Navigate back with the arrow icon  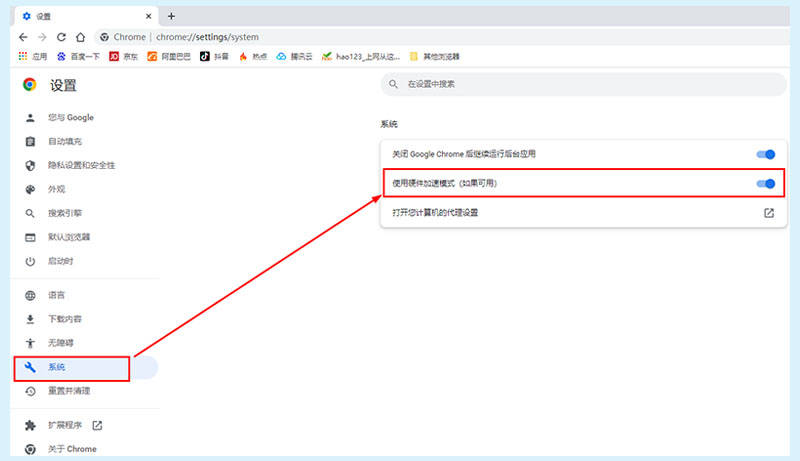point(23,37)
